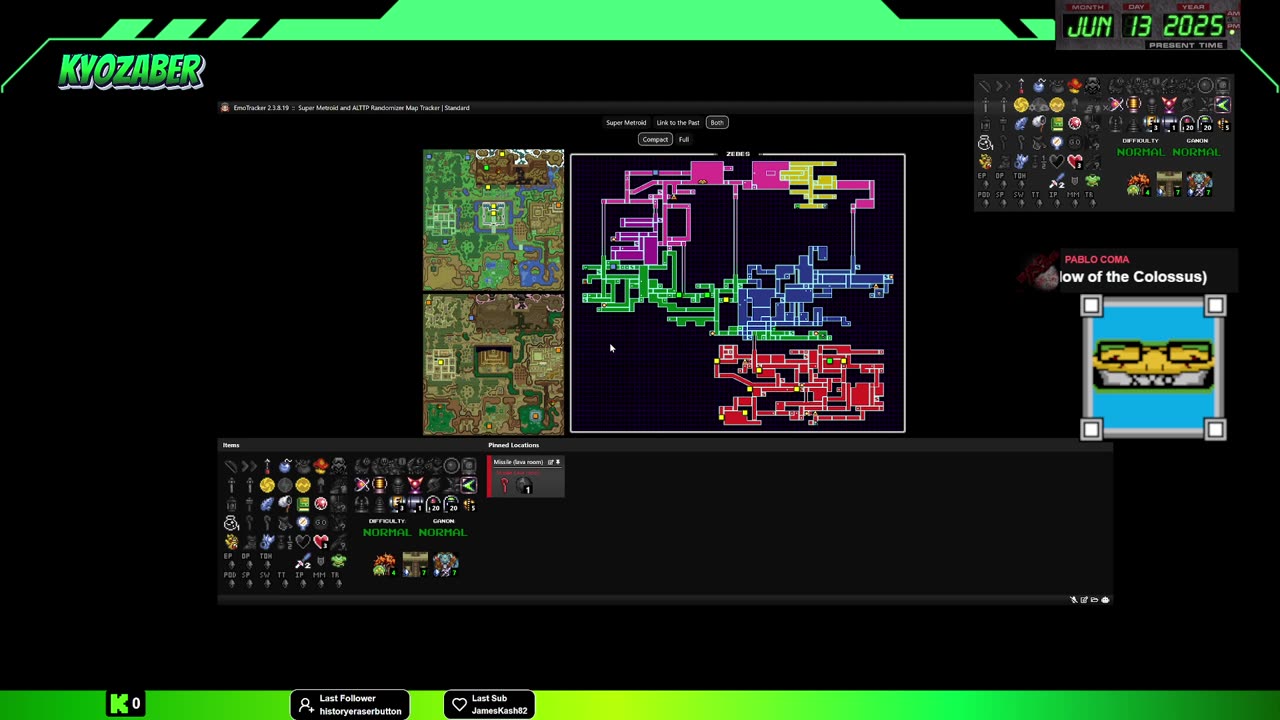1280x720 pixels.
Task: Toggle the yellow Pegasus boots in Items panel
Action: pyautogui.click(x=231, y=541)
